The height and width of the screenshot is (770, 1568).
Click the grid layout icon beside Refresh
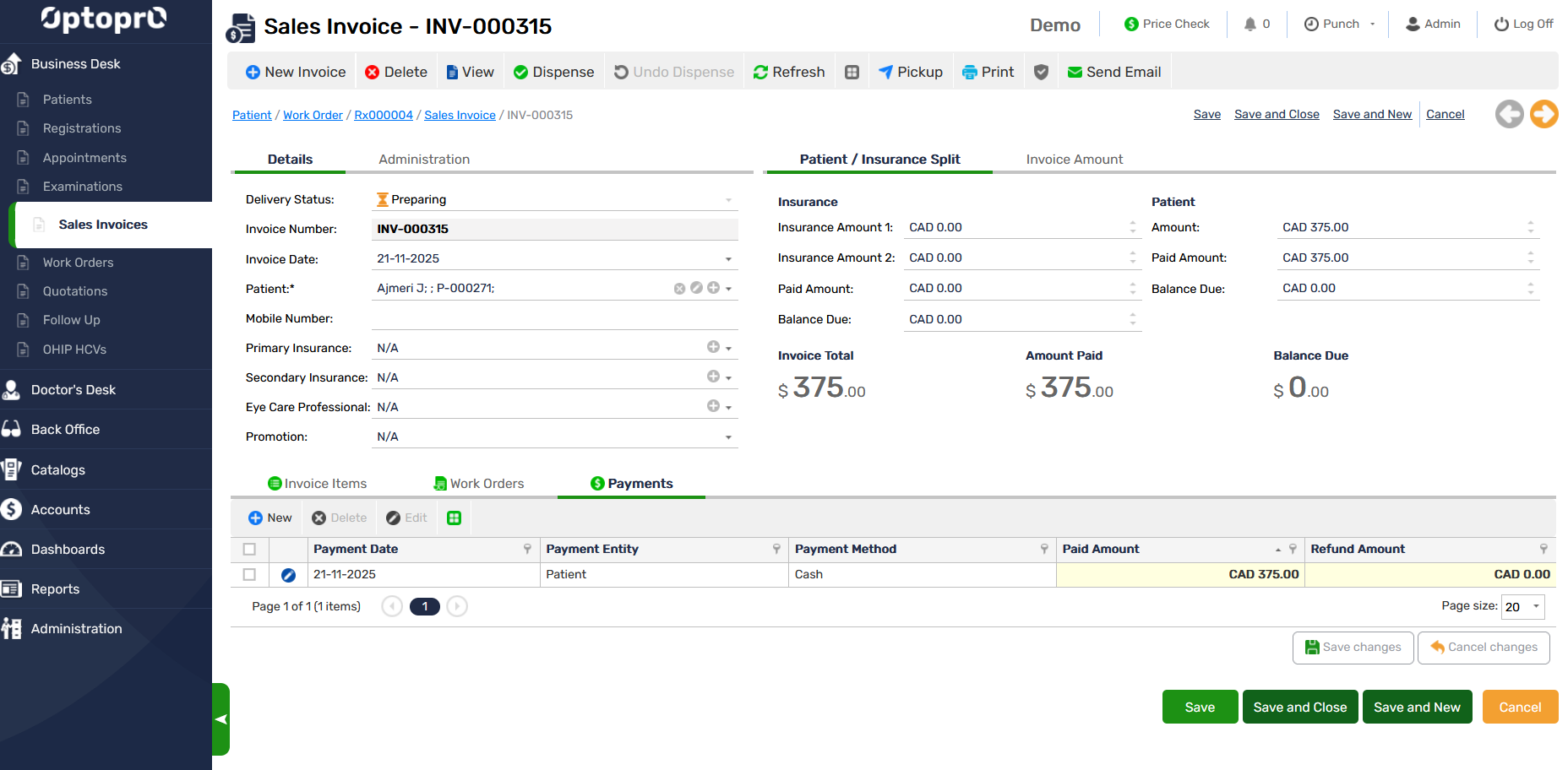[852, 73]
